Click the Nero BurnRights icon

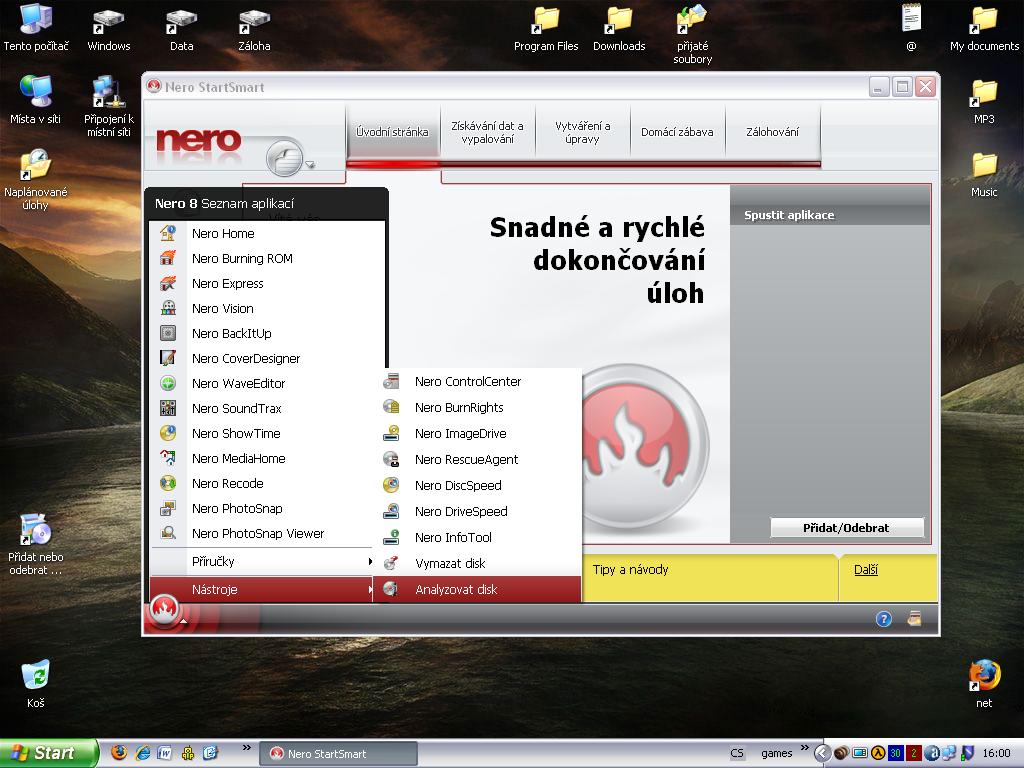click(x=391, y=407)
